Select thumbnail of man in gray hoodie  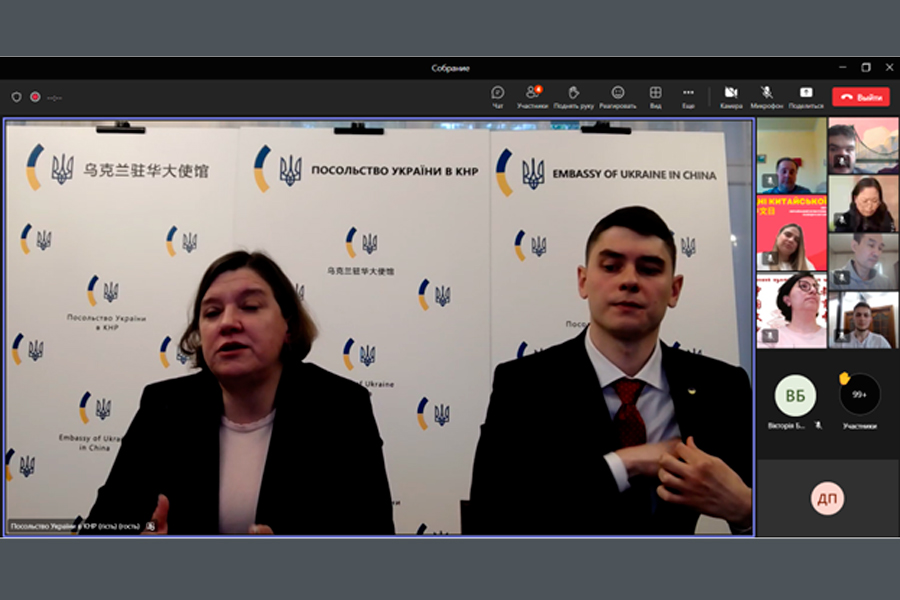tap(863, 261)
